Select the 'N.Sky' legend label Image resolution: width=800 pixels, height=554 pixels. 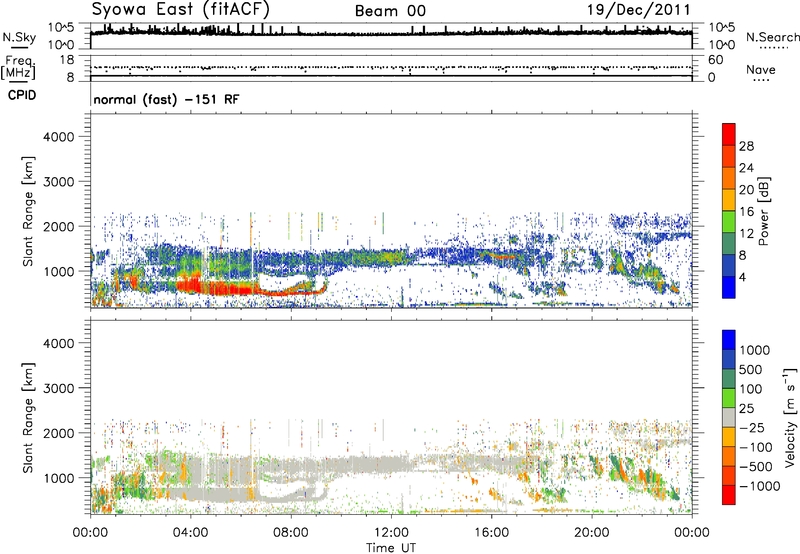(x=19, y=37)
